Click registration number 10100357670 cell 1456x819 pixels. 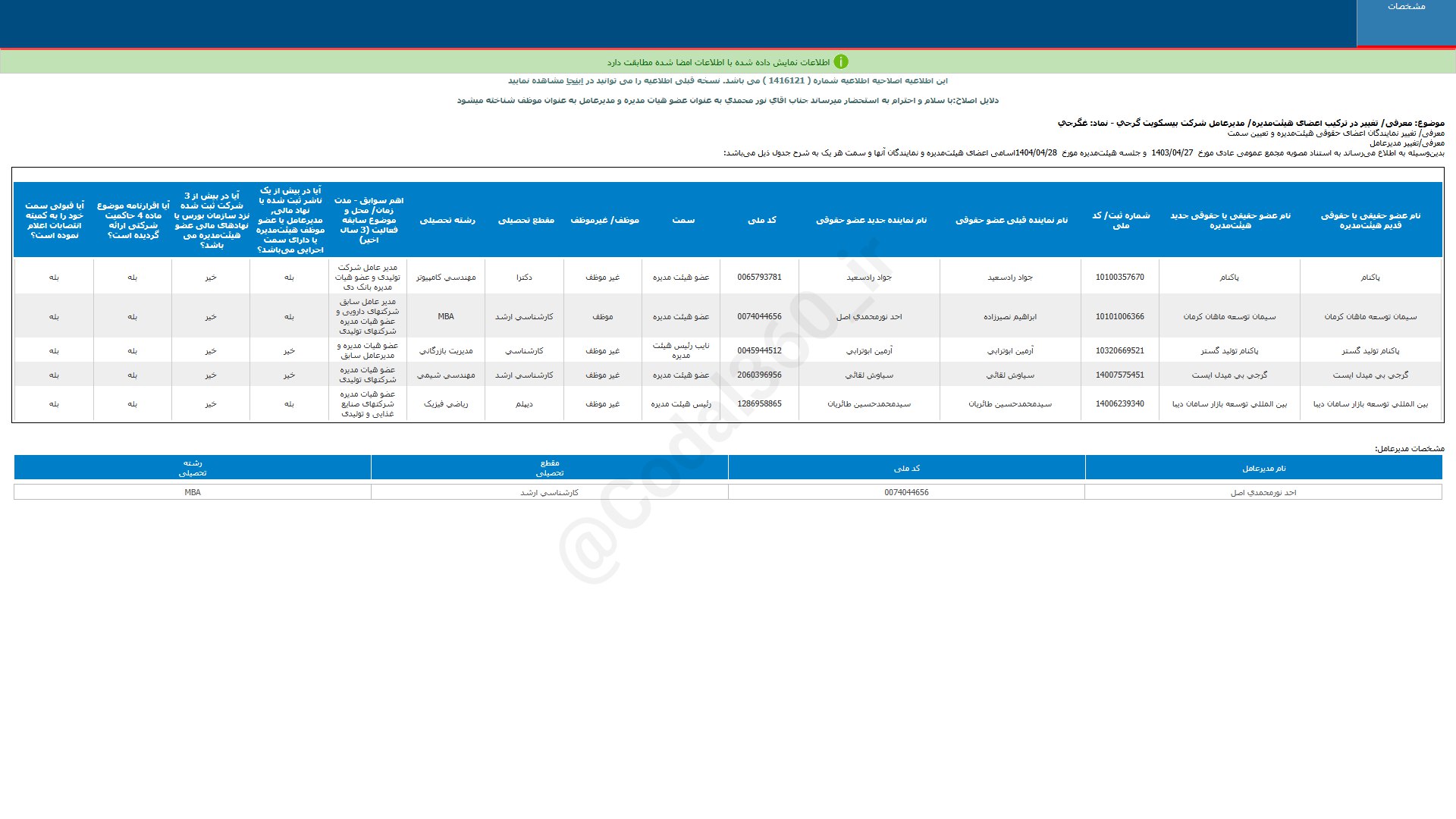coord(1119,278)
